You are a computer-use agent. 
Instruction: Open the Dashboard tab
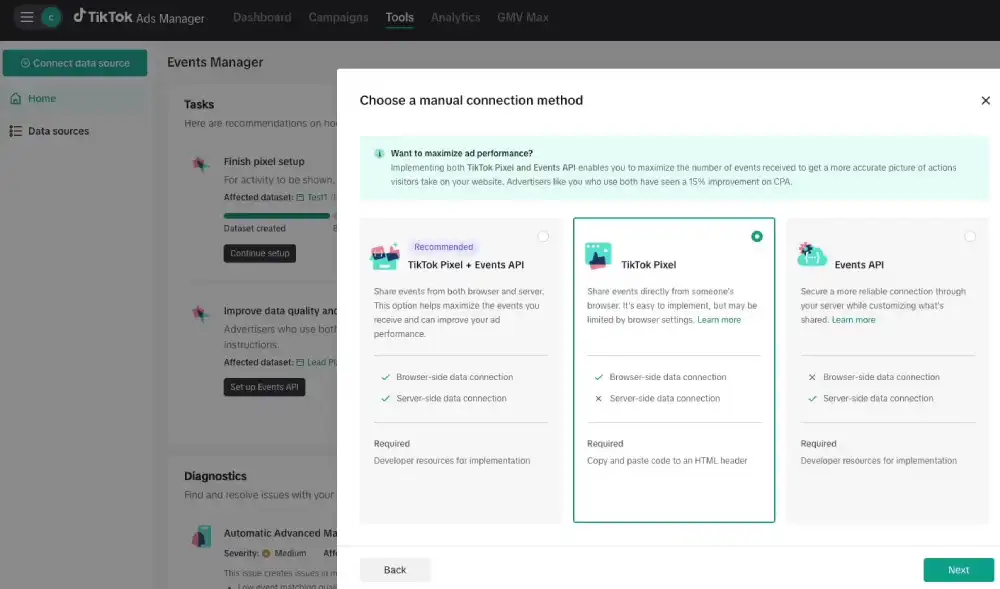262,18
